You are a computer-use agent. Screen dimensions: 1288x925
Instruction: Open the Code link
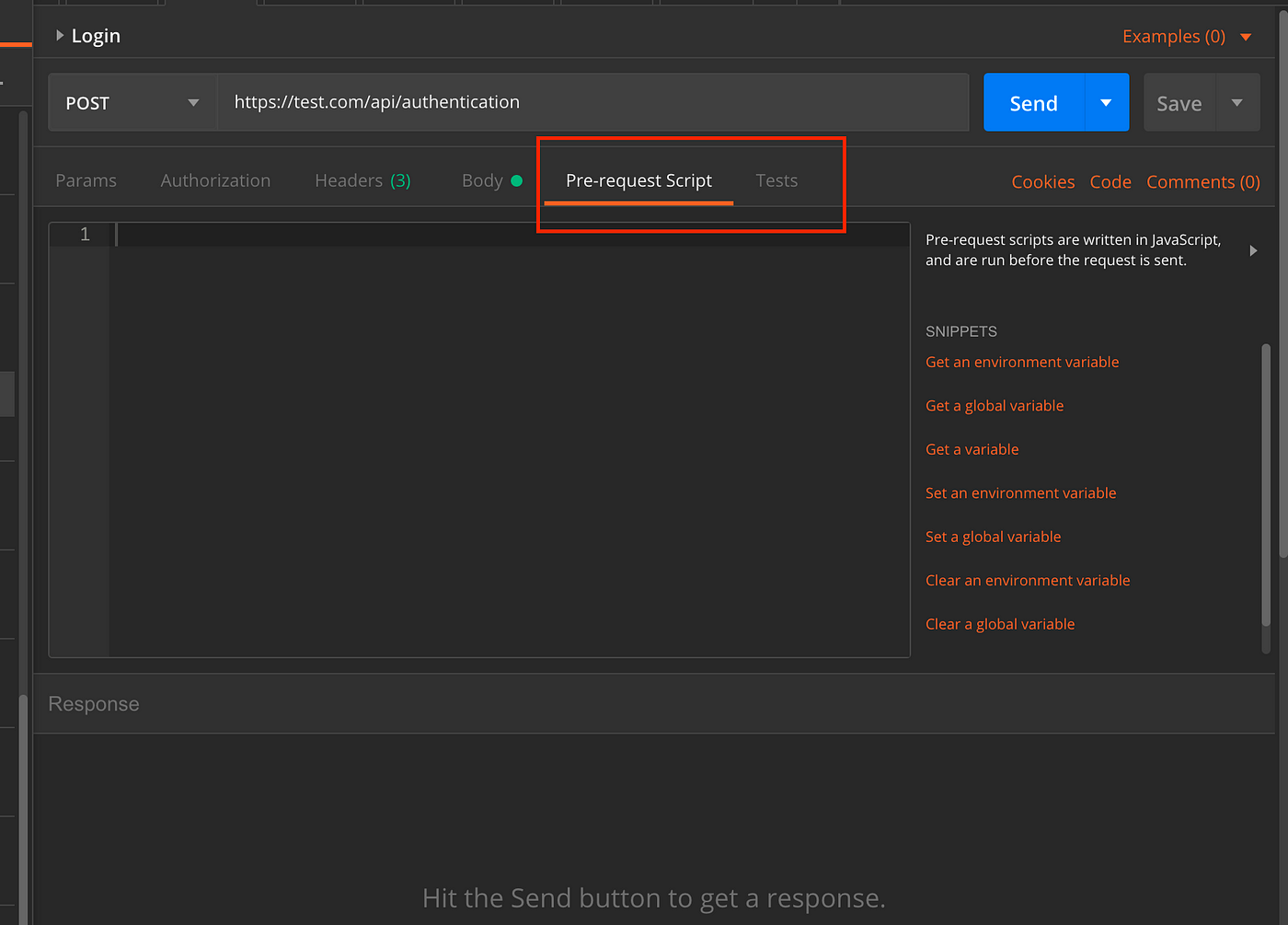pos(1110,182)
